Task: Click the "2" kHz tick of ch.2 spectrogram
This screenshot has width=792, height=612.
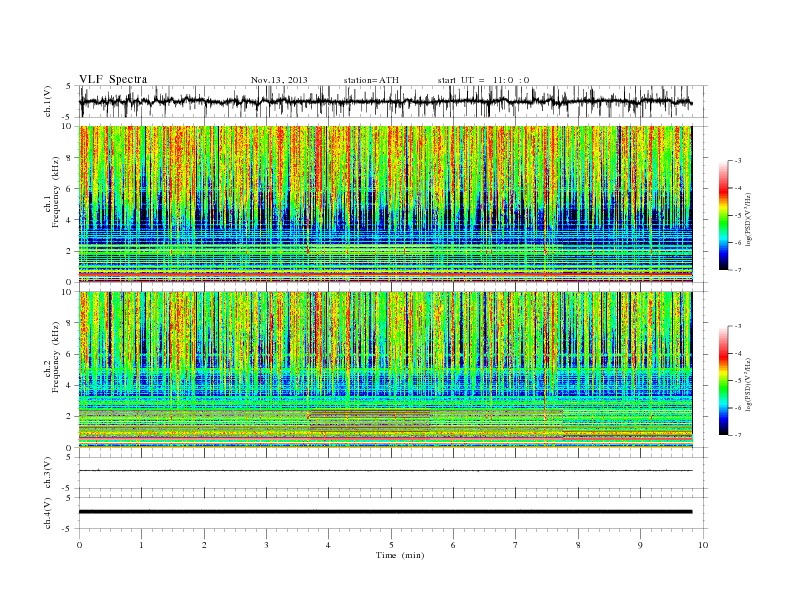Action: [x=70, y=417]
